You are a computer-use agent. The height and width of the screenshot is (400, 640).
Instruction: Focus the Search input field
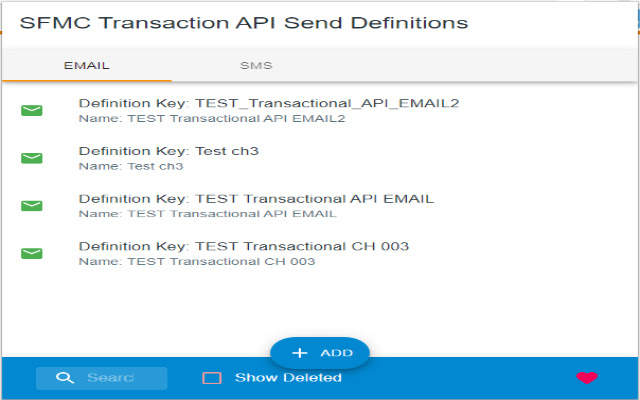point(102,378)
